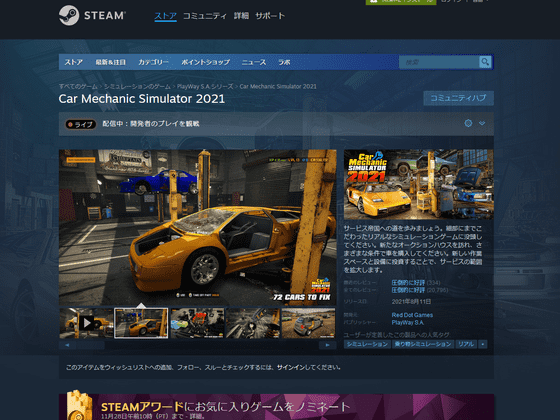The image size is (560, 420).
Task: Click the リアル tag
Action: [x=466, y=344]
